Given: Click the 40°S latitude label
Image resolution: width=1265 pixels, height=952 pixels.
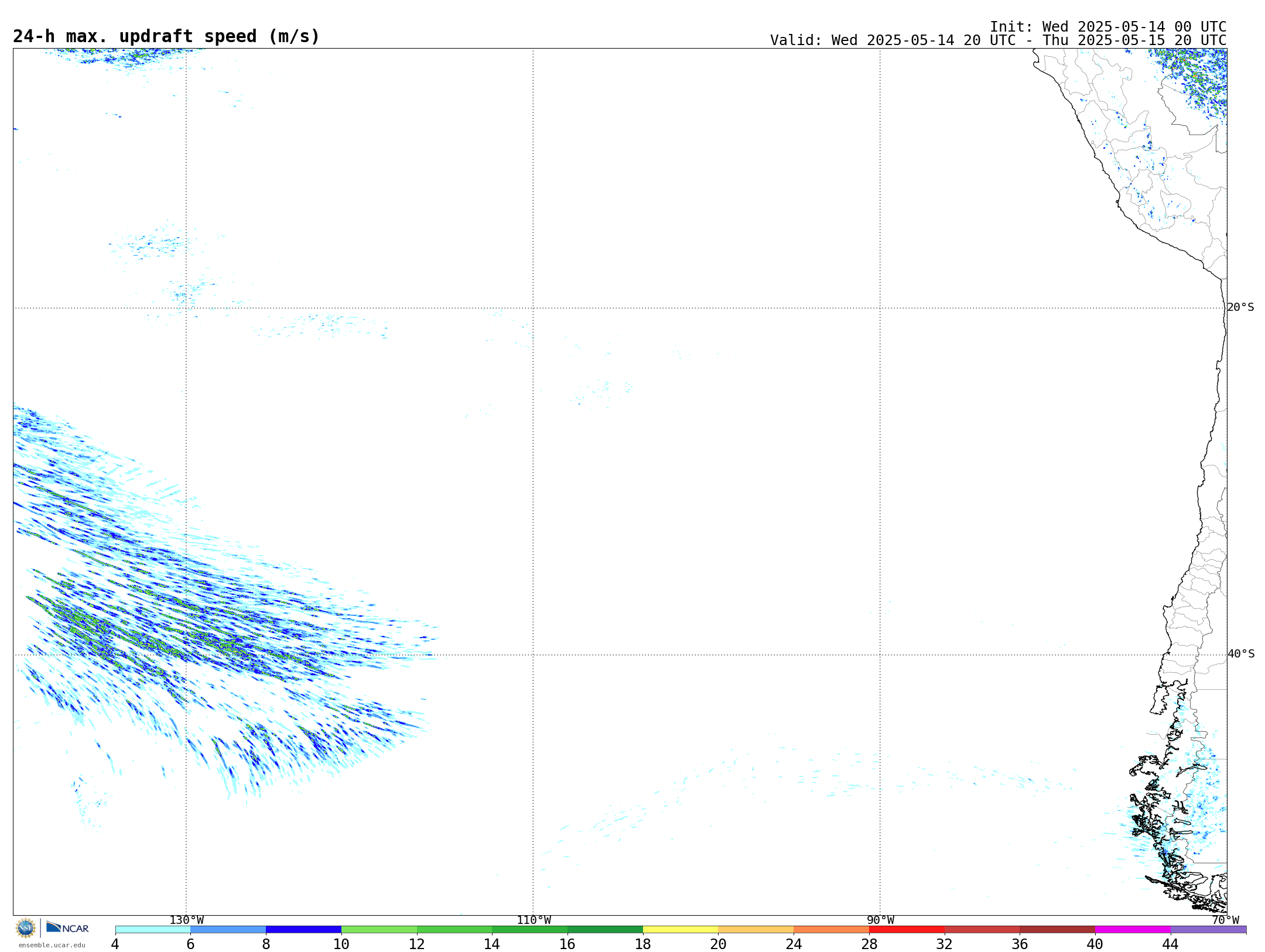Looking at the screenshot, I should pyautogui.click(x=1240, y=654).
